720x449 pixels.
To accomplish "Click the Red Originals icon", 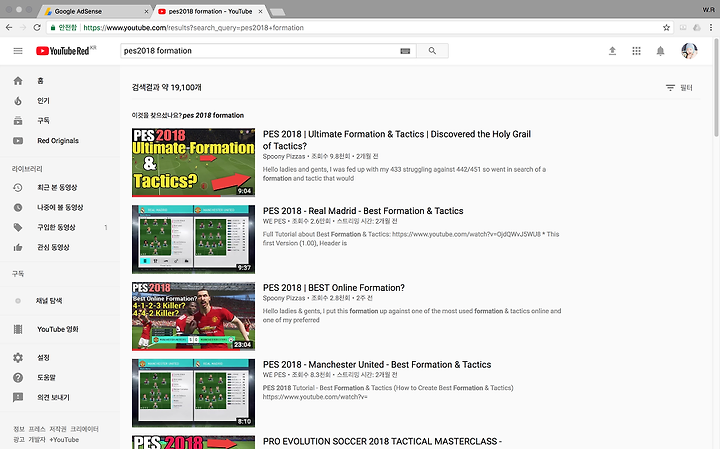I will [x=18, y=140].
